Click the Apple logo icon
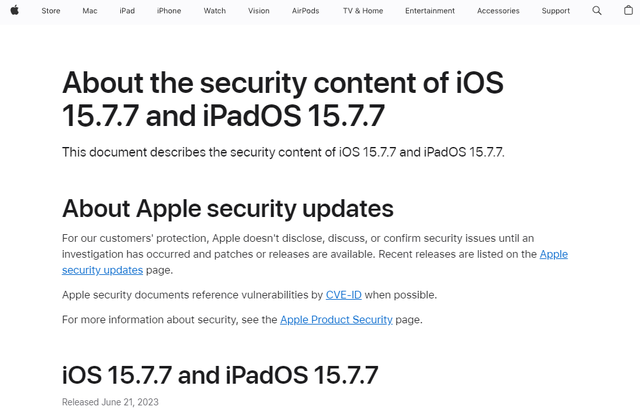 pos(15,11)
